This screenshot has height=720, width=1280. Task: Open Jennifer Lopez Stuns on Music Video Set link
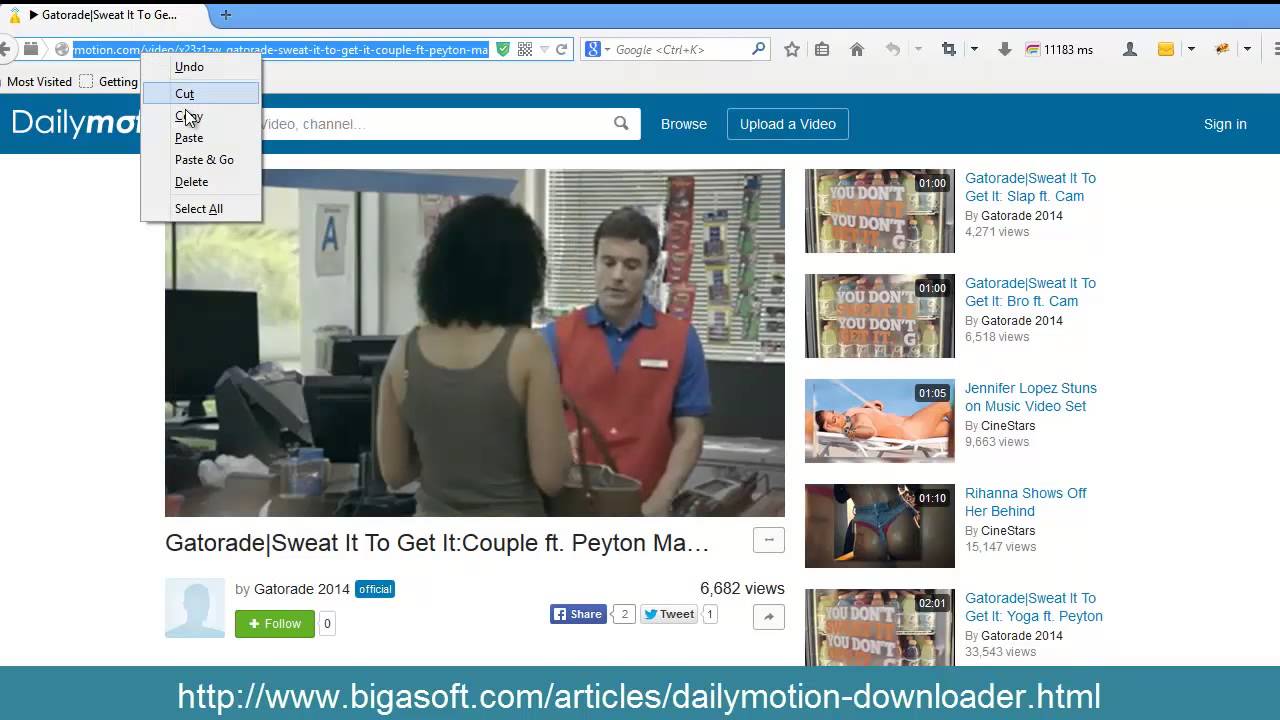[1031, 397]
